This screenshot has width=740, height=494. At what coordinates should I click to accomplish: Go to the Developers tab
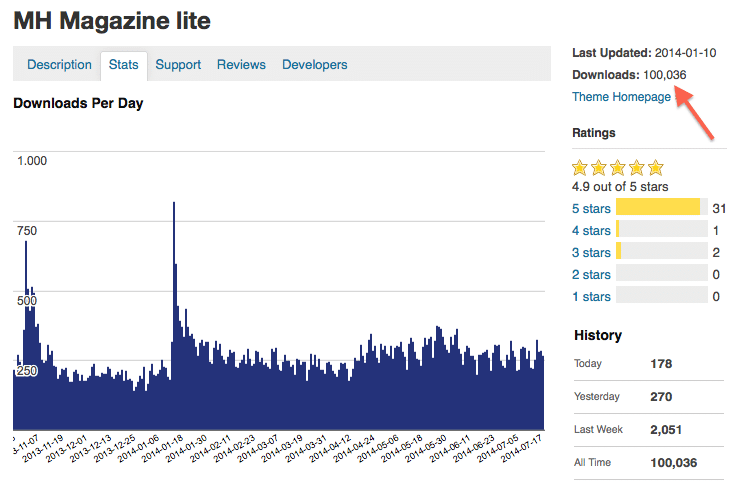click(x=315, y=65)
